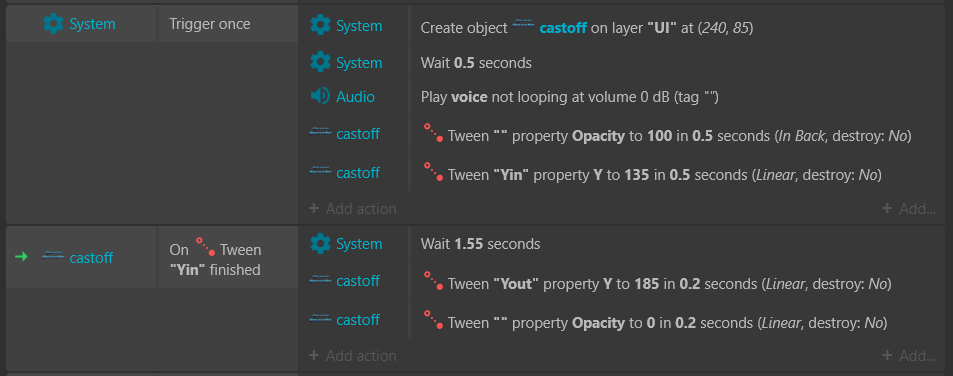Click the Audio speaker icon
This screenshot has width=953, height=376.
320,96
